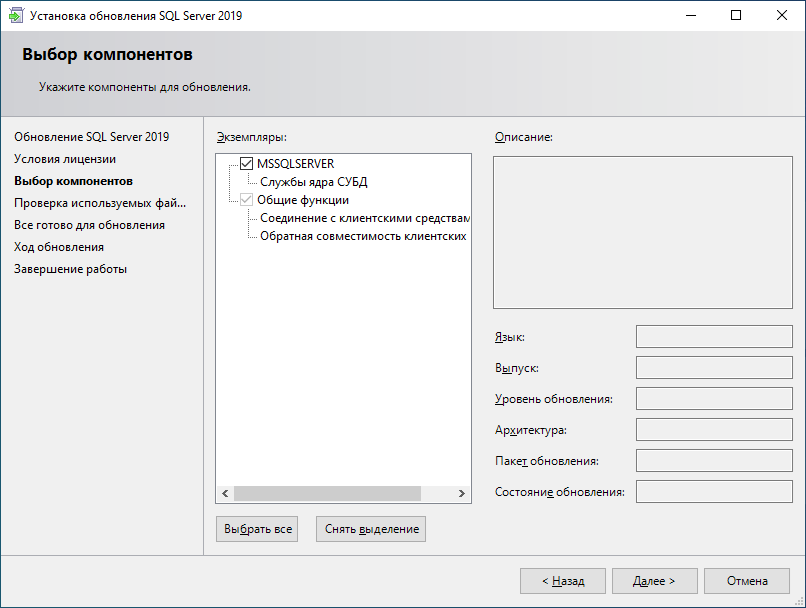
Task: Open the Ход обновления step
Action: (59, 247)
